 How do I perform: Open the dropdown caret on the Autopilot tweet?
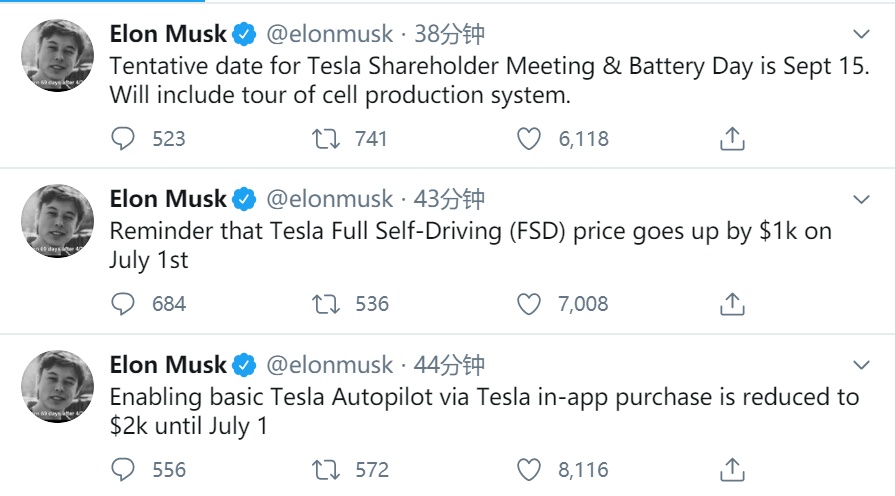tap(861, 364)
